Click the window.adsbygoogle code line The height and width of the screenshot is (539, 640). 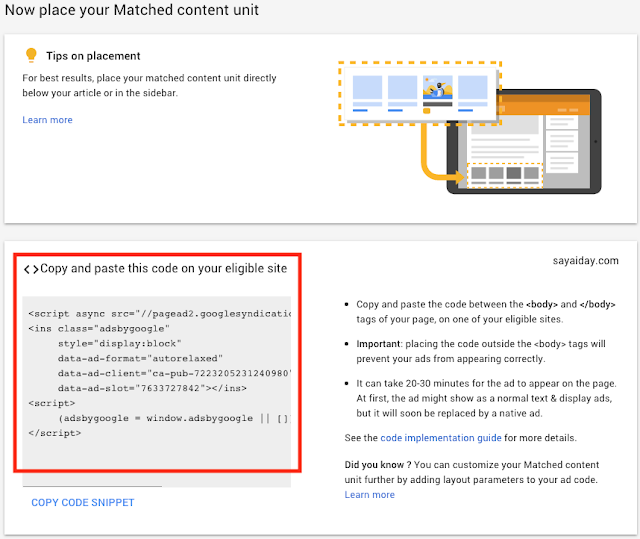coord(174,418)
